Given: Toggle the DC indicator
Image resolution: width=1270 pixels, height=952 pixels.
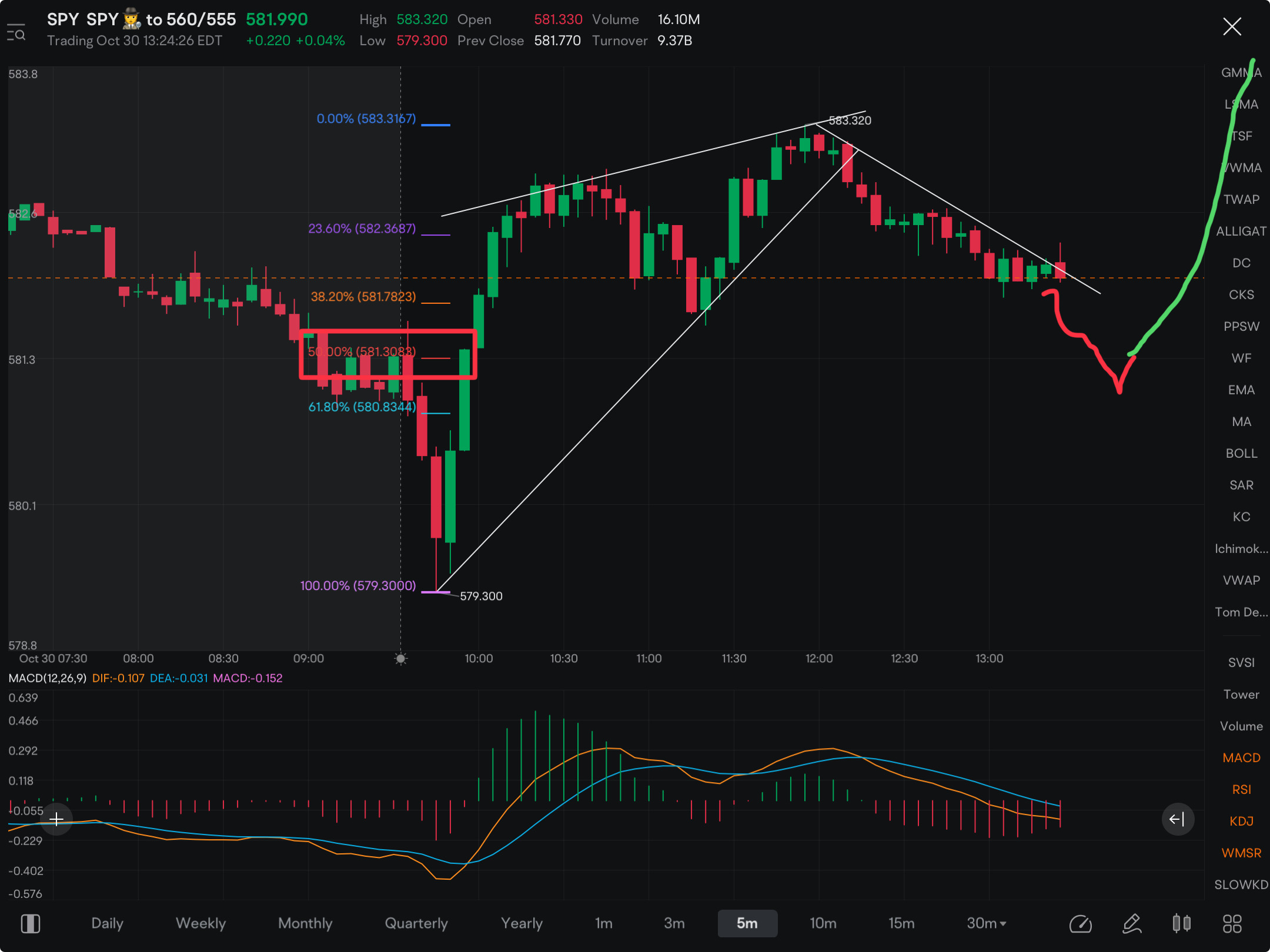Looking at the screenshot, I should [x=1241, y=263].
